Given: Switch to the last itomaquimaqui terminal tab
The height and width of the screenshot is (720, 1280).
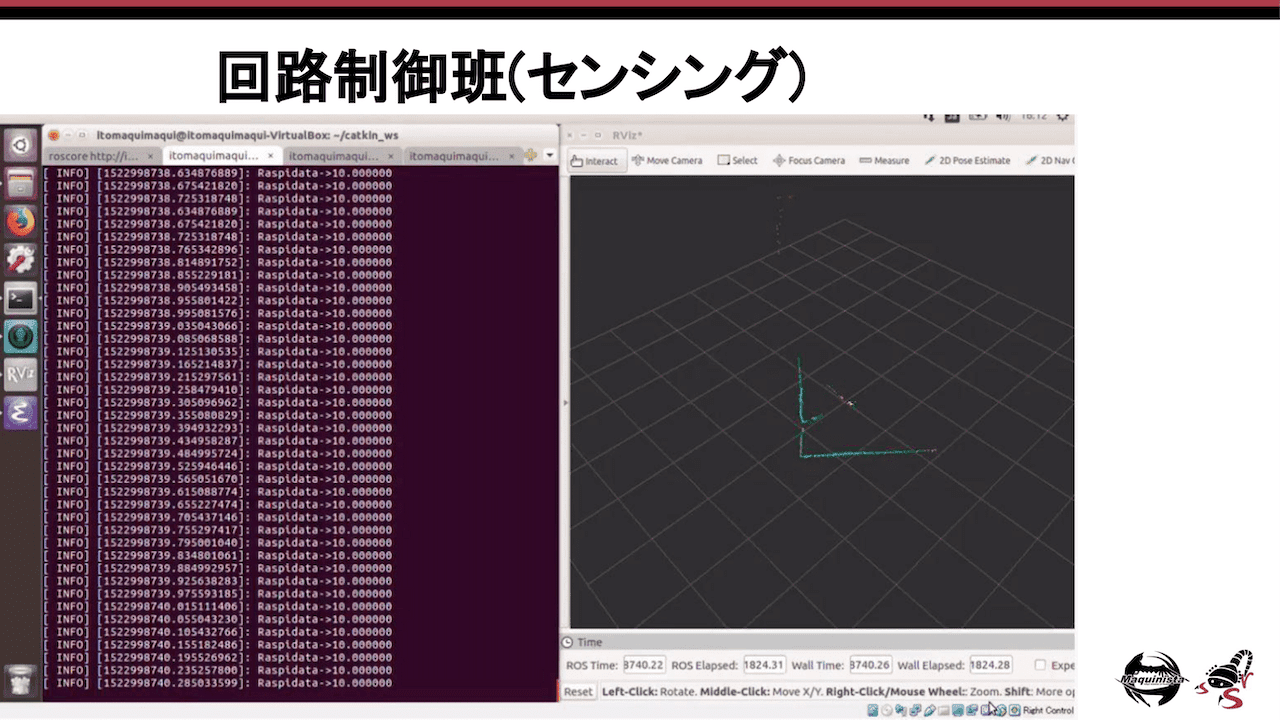Looking at the screenshot, I should click(x=453, y=156).
